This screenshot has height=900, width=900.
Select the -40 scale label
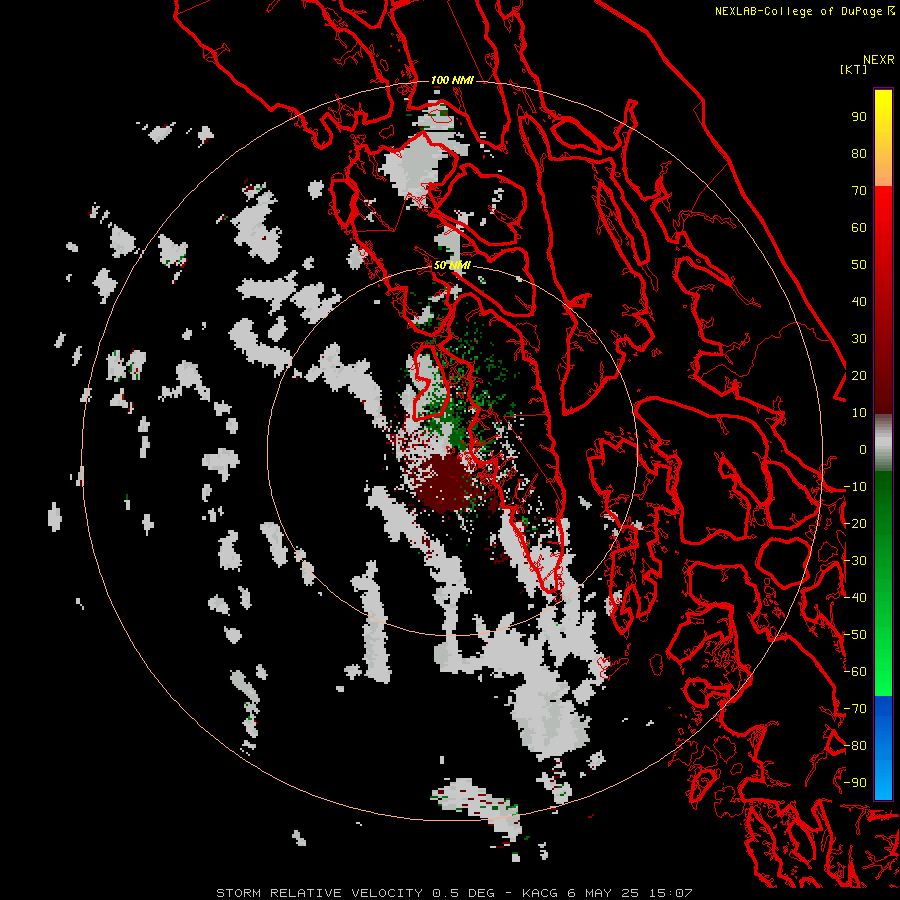(x=855, y=598)
